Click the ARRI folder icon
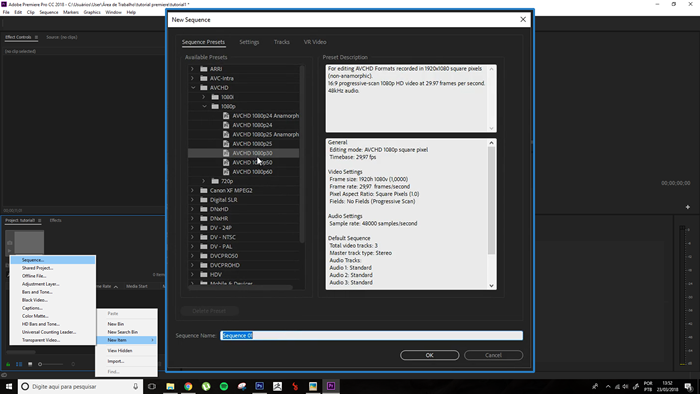Image resolution: width=700 pixels, height=394 pixels. point(204,69)
